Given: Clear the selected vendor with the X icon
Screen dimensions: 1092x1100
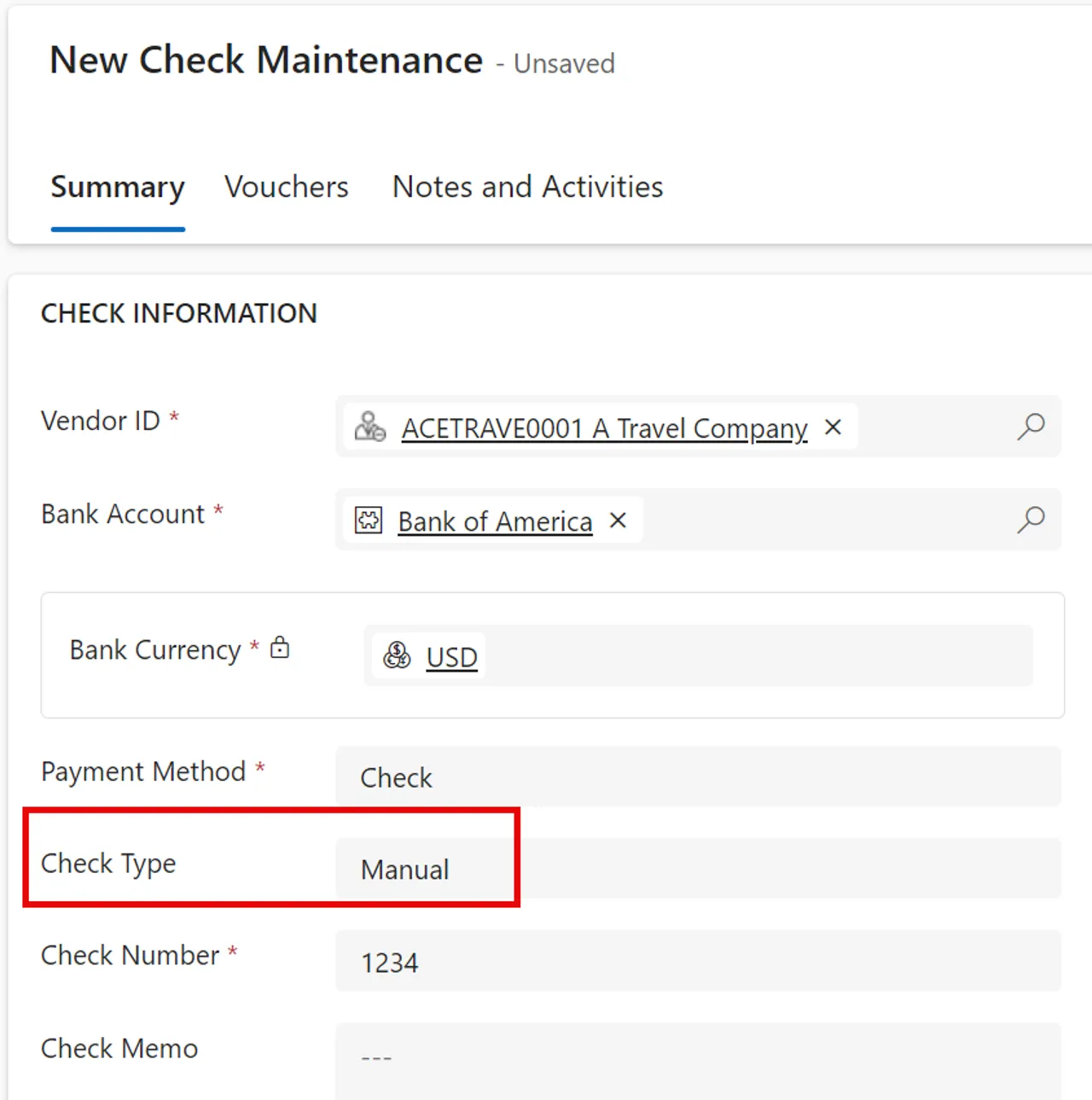Looking at the screenshot, I should [833, 427].
